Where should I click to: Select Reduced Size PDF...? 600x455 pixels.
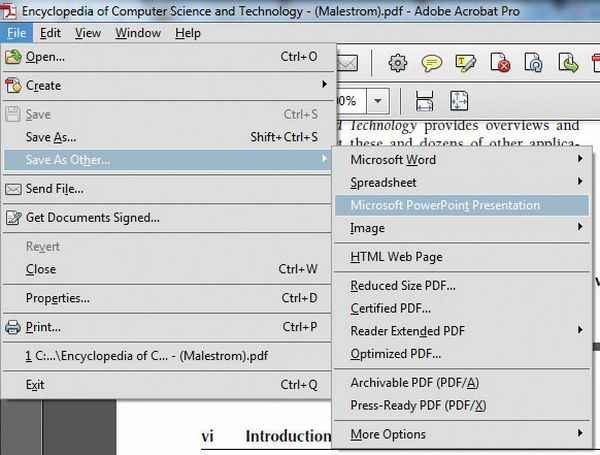[x=462, y=286]
